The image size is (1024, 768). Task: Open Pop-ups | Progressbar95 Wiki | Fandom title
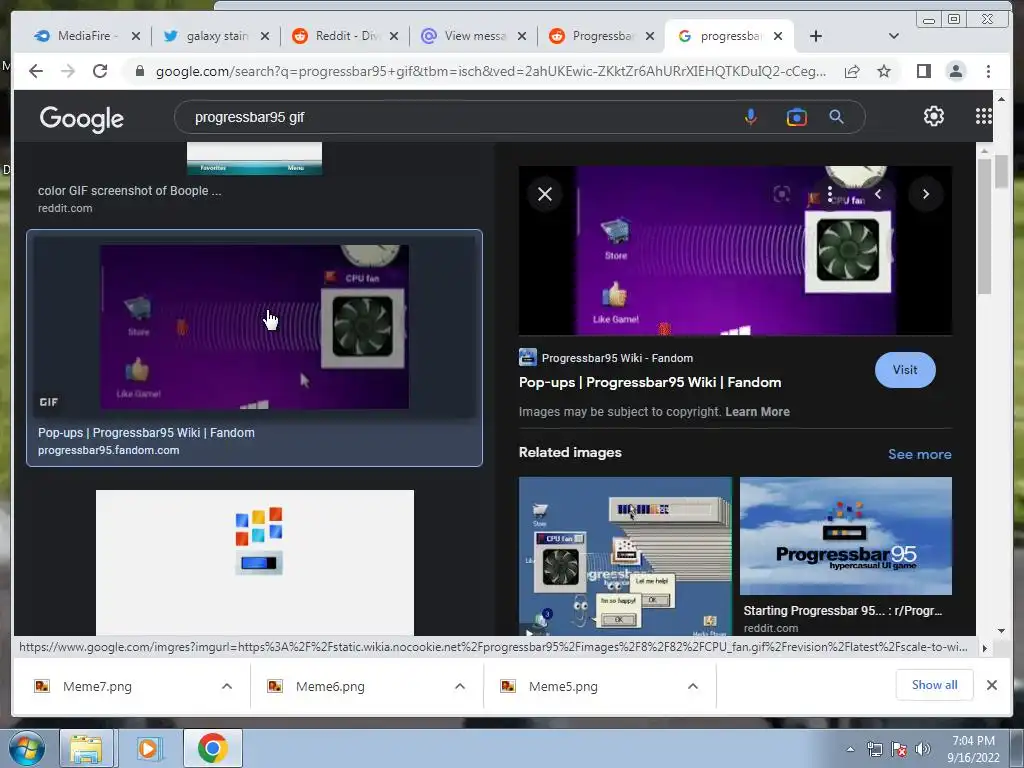[x=650, y=382]
